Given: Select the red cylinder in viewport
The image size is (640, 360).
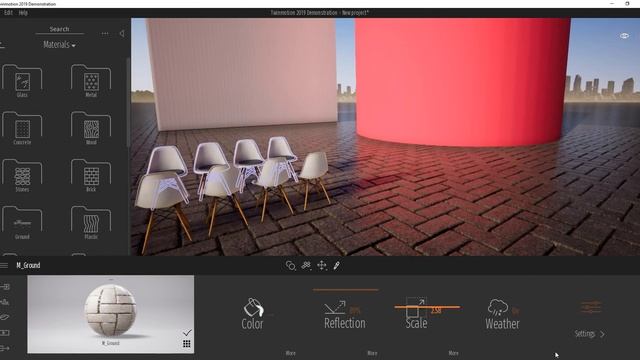Looking at the screenshot, I should pyautogui.click(x=461, y=82).
